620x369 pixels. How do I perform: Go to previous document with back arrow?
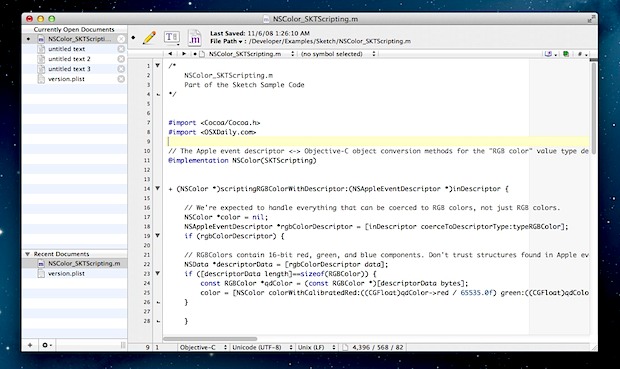click(x=170, y=54)
